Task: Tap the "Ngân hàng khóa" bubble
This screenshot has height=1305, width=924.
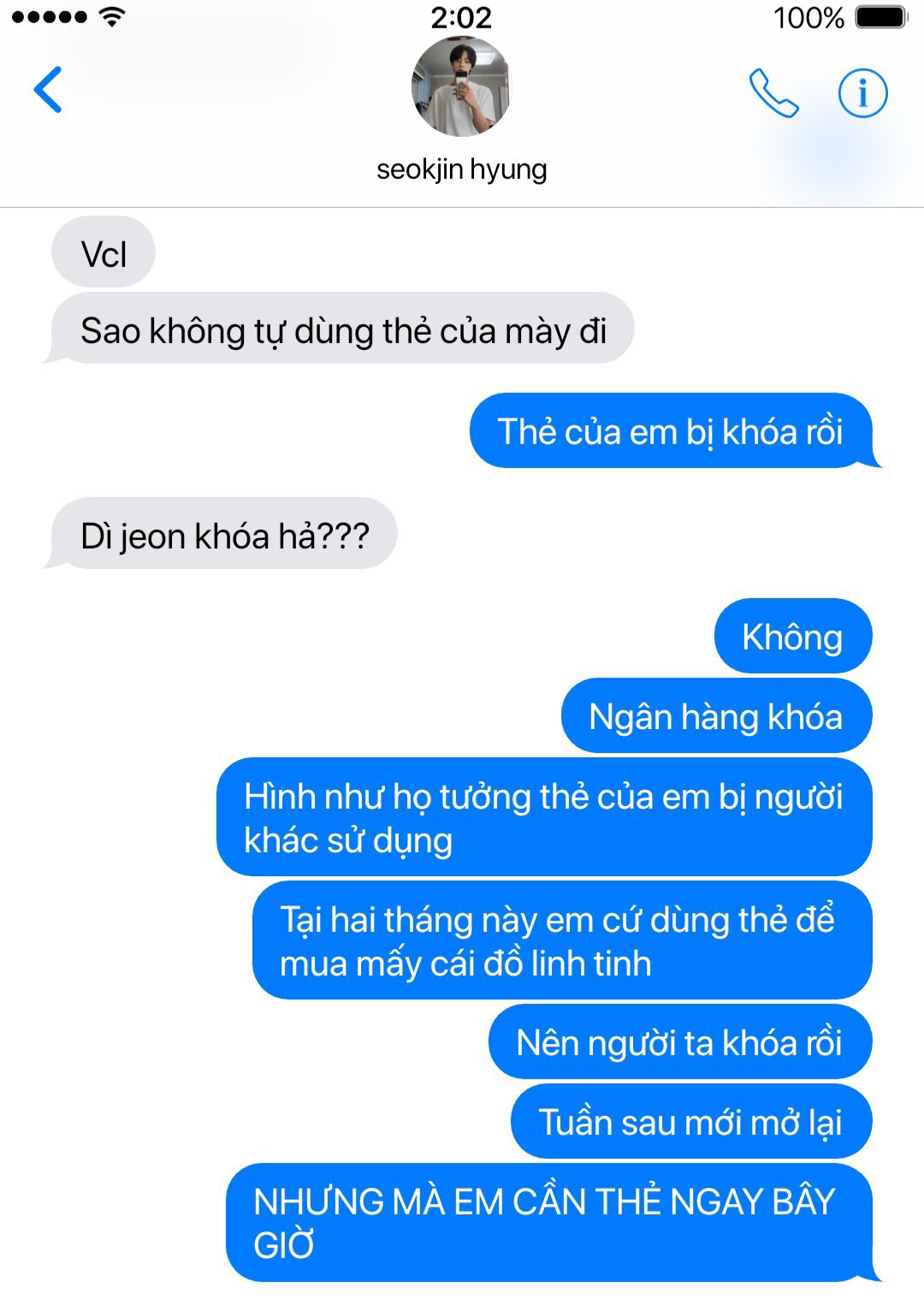Action: click(717, 715)
